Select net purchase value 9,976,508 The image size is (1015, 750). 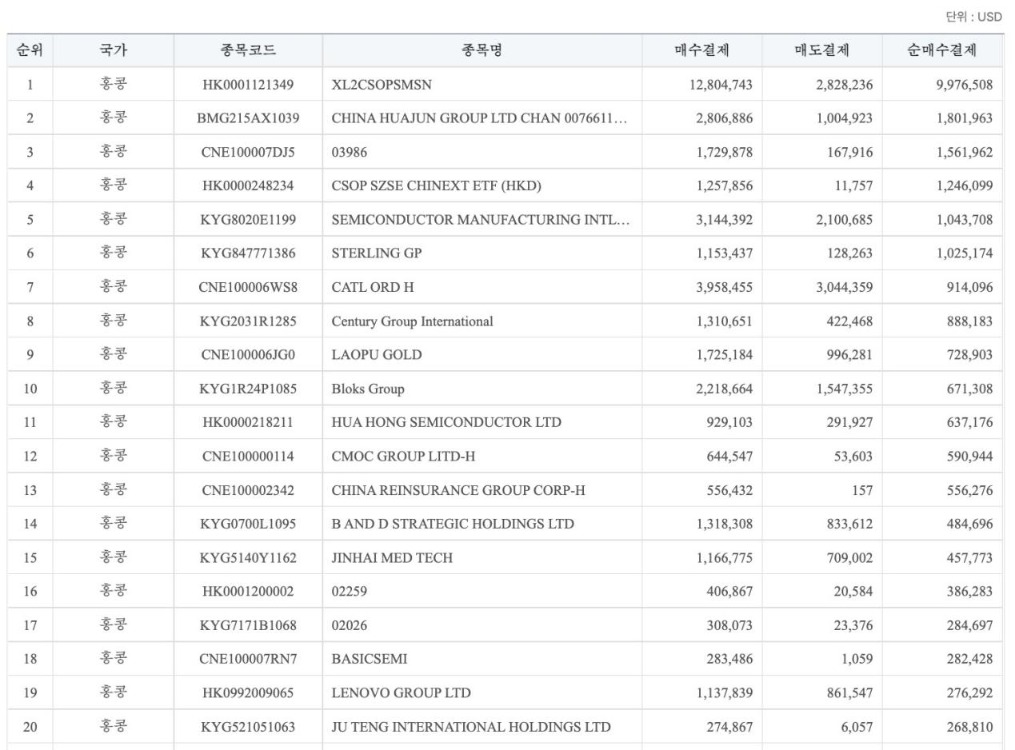(964, 85)
